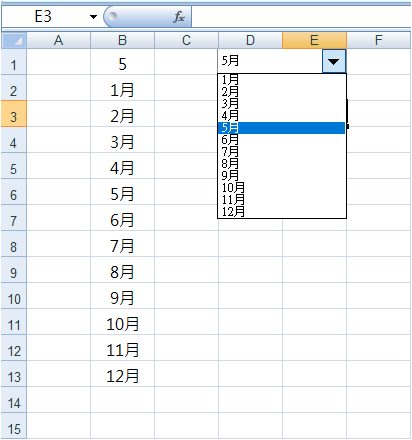Click the combo box dropdown arrow button
This screenshot has width=412, height=440.
tap(334, 61)
